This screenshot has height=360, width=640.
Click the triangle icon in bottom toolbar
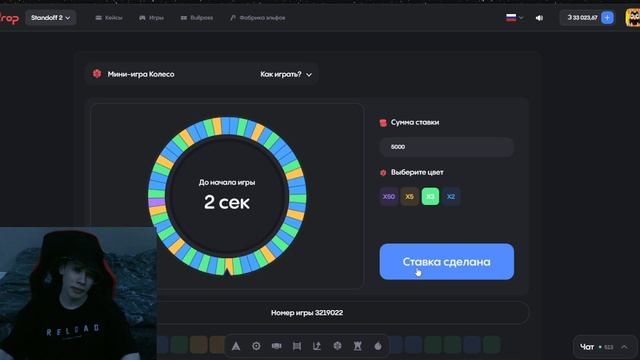tap(236, 346)
